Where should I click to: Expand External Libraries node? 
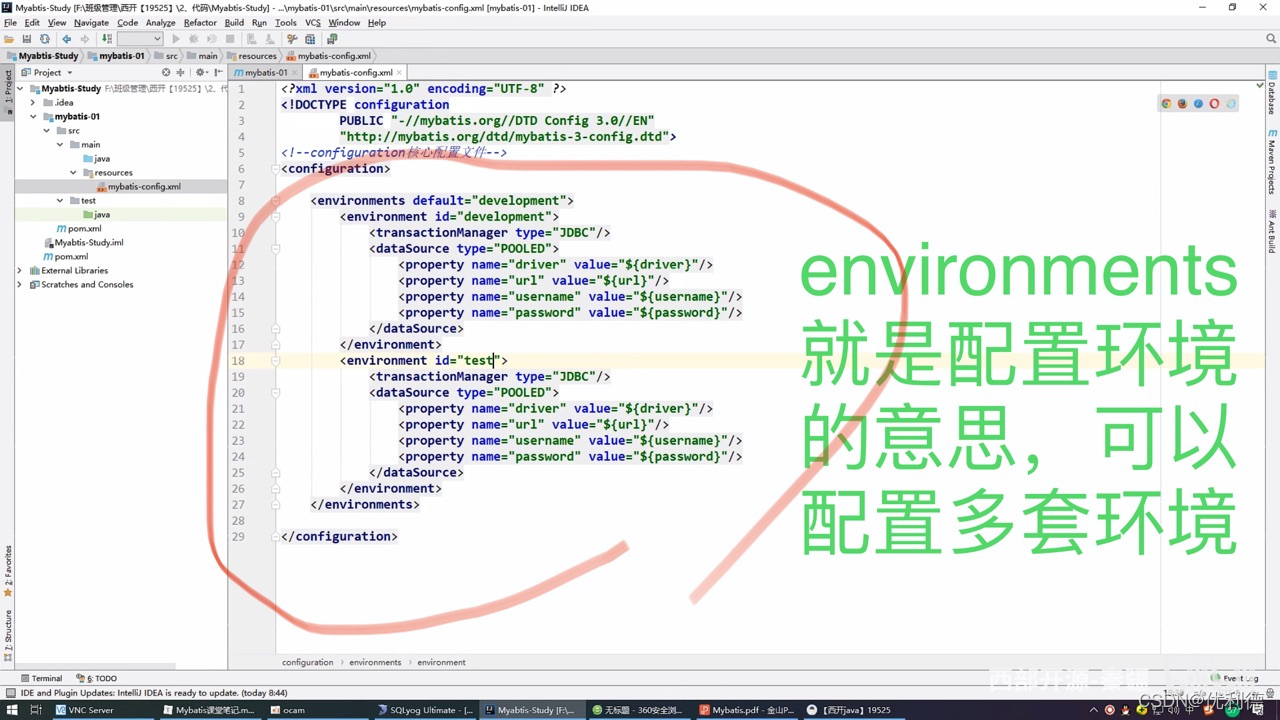pyautogui.click(x=19, y=270)
